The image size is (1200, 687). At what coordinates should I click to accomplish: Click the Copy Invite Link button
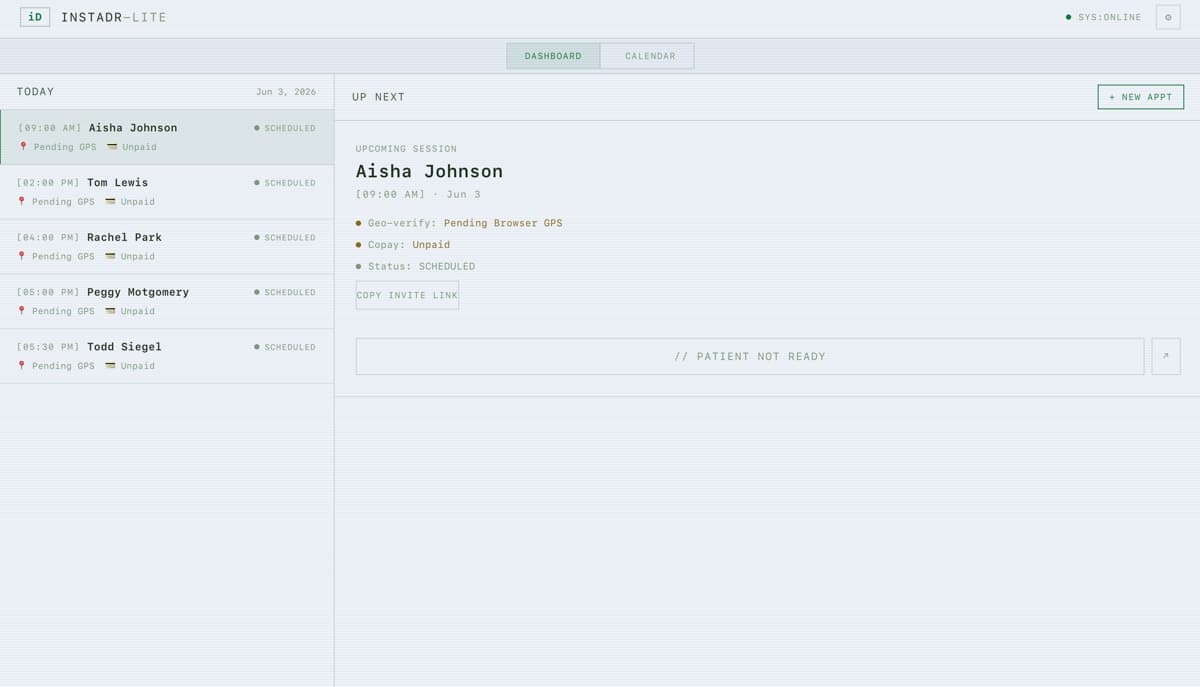407,295
